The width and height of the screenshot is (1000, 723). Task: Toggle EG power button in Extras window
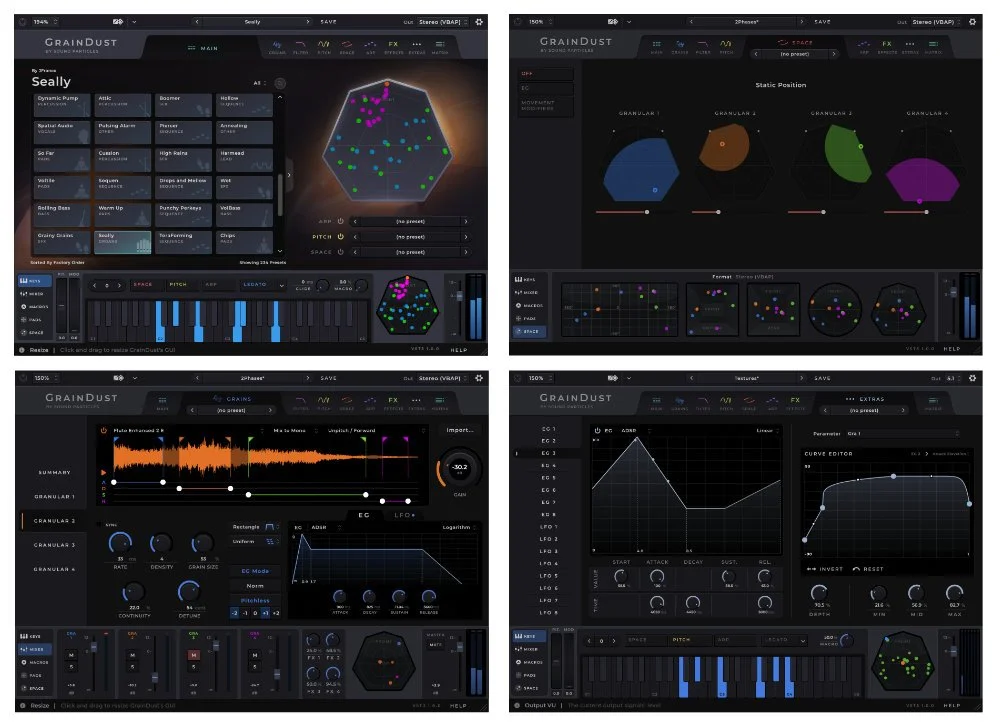point(598,430)
